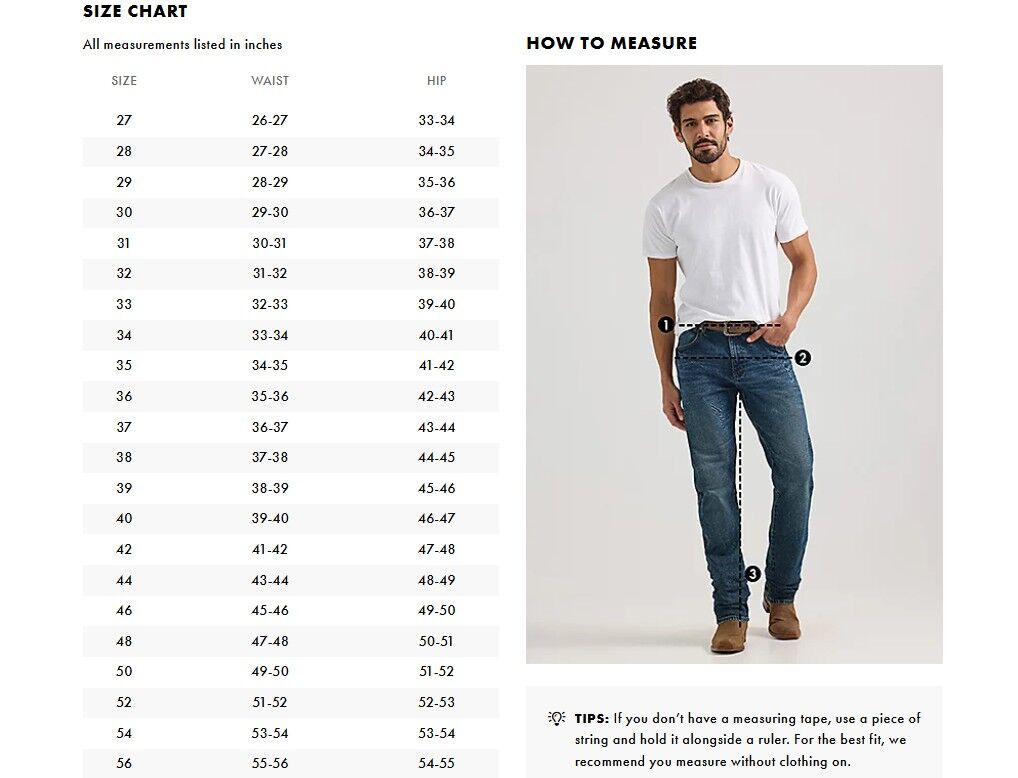Click the model photo in How to Measure

734,250
